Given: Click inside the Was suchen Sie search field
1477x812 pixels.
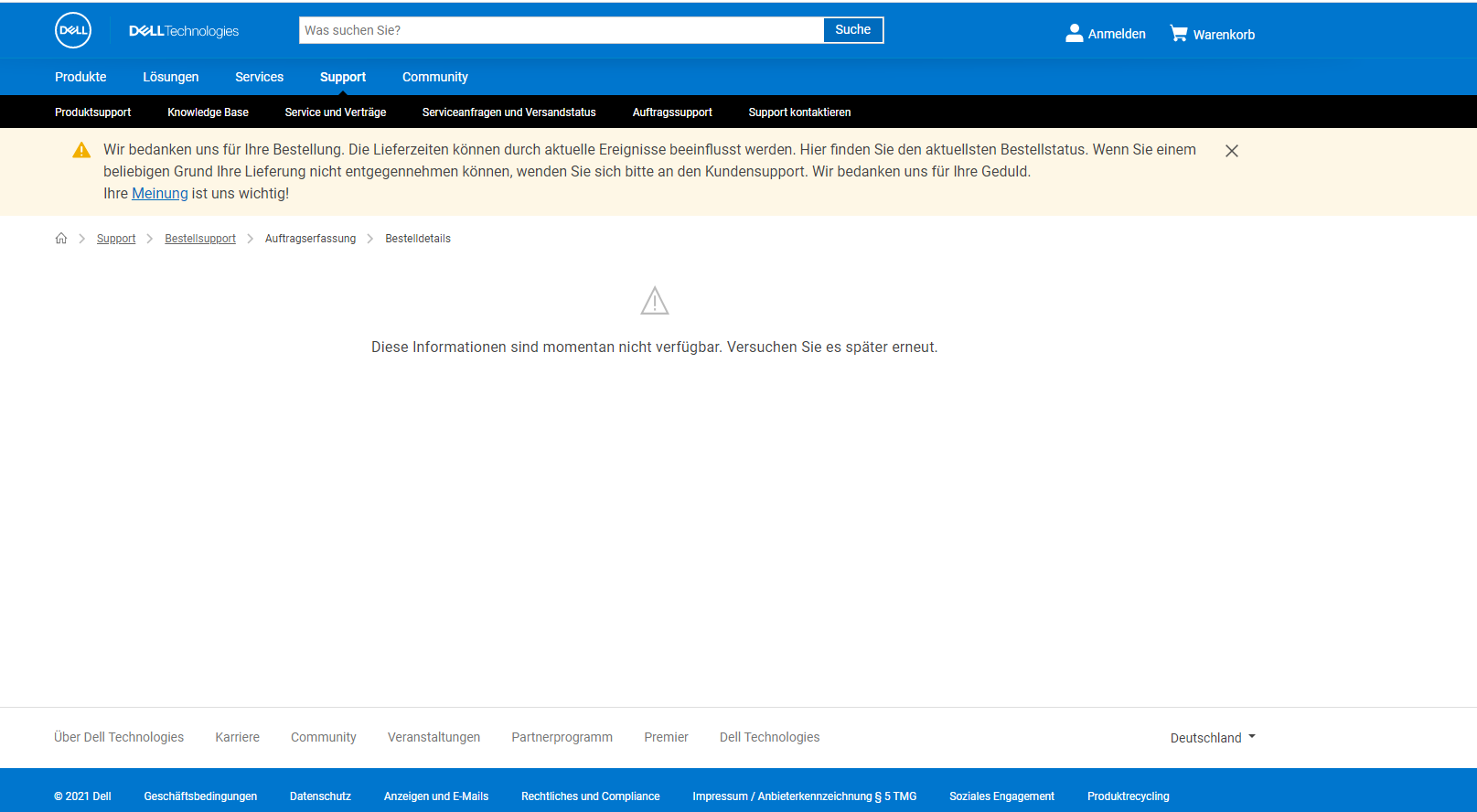Looking at the screenshot, I should coord(562,30).
